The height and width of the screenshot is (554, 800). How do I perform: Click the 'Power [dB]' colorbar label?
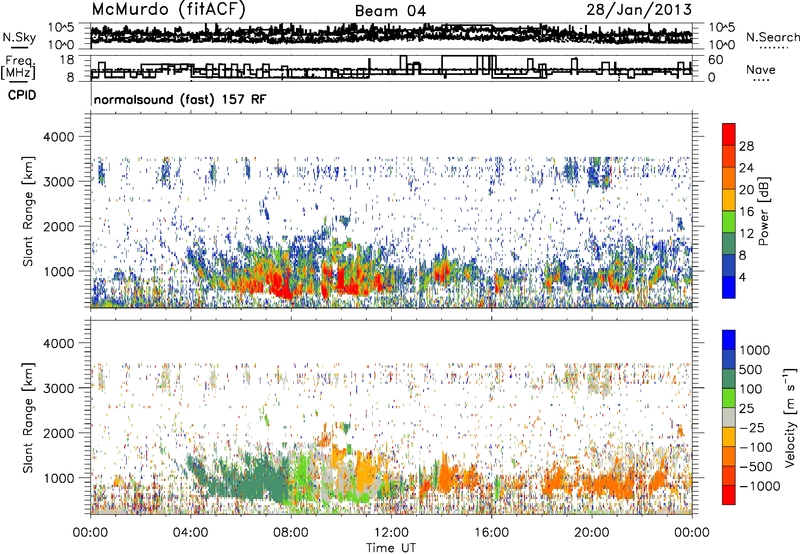tap(764, 211)
